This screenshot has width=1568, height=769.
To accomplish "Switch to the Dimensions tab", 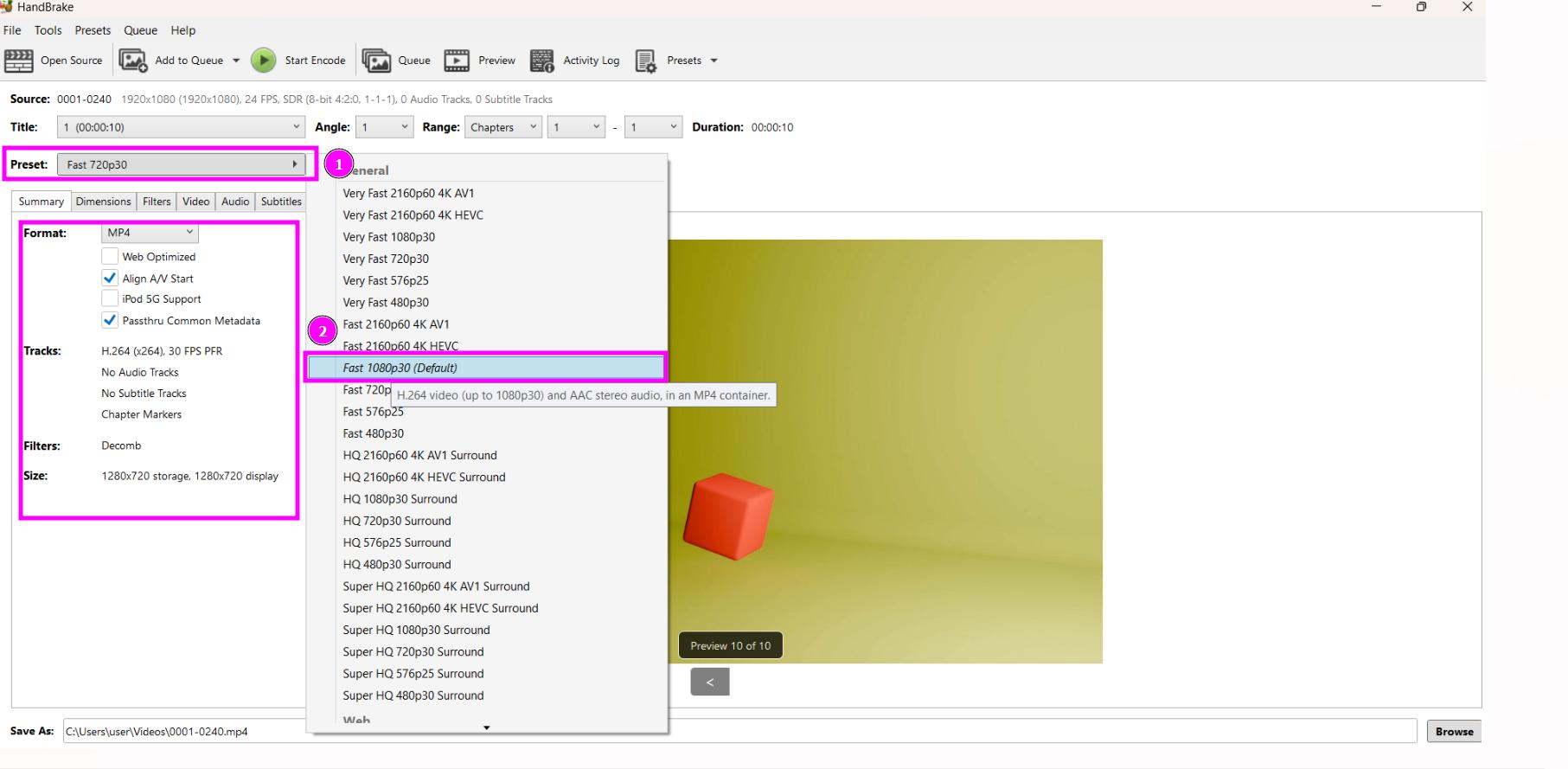I will (x=103, y=202).
